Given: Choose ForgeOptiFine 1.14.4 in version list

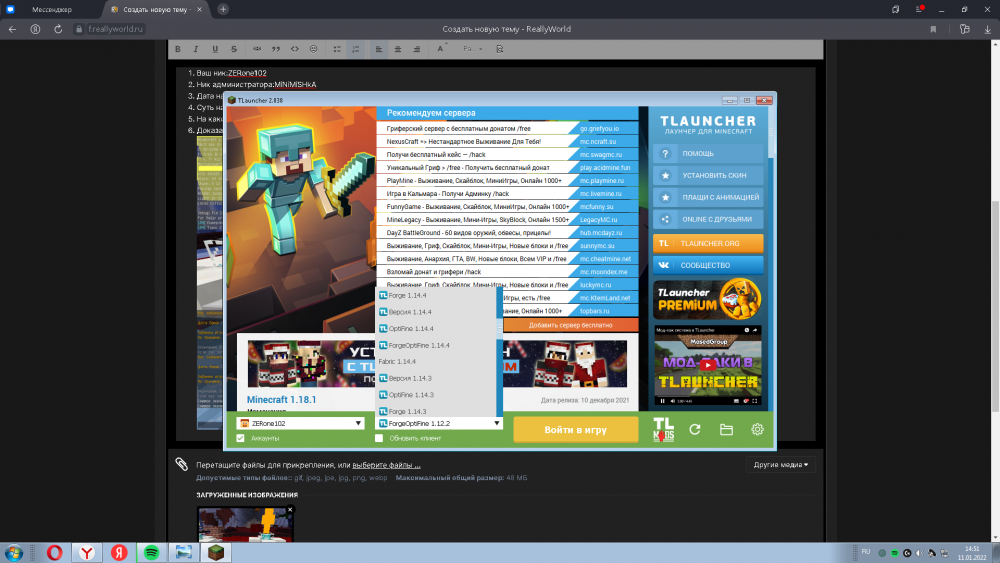Looking at the screenshot, I should tap(436, 345).
